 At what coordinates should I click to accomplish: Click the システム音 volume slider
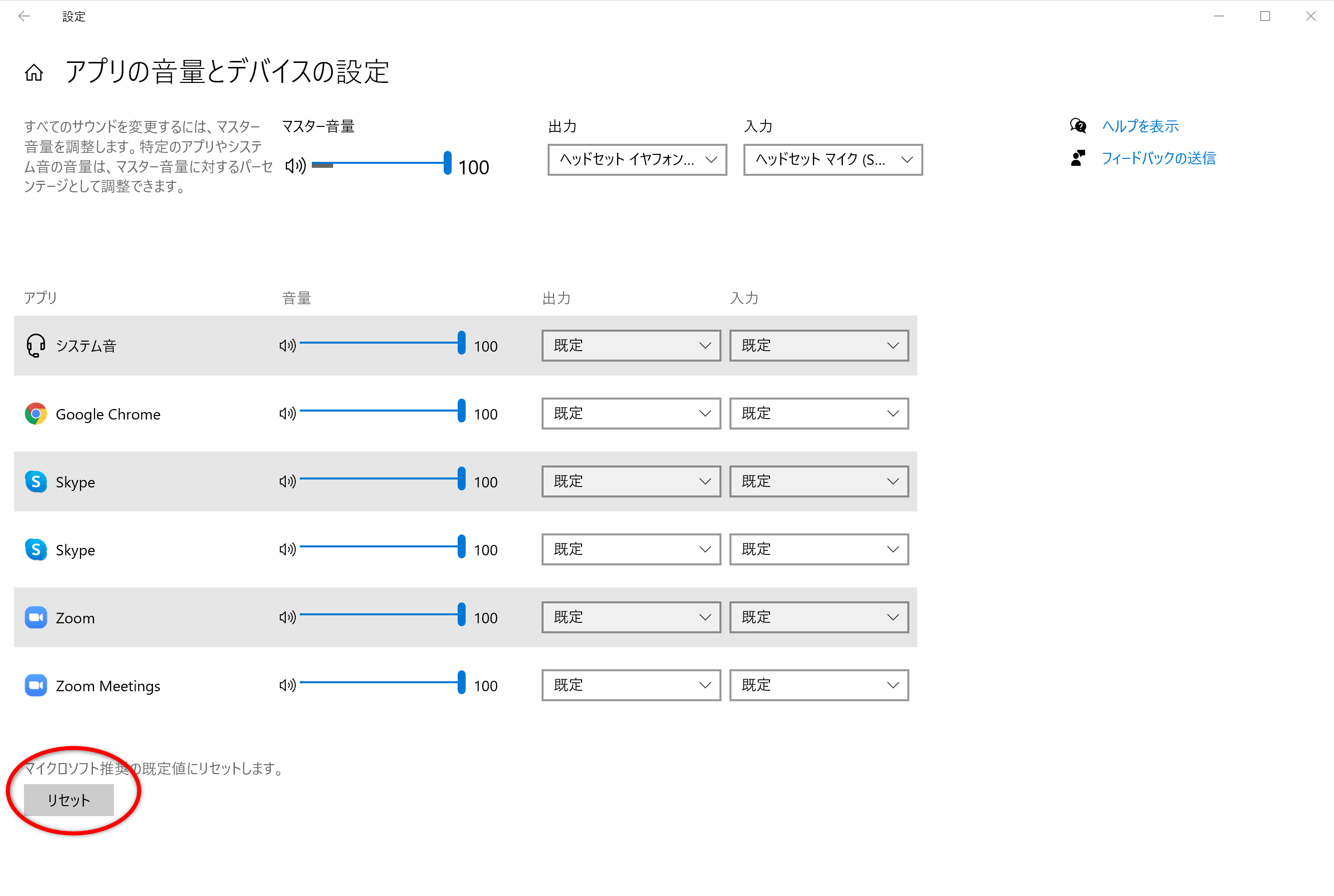pos(382,343)
